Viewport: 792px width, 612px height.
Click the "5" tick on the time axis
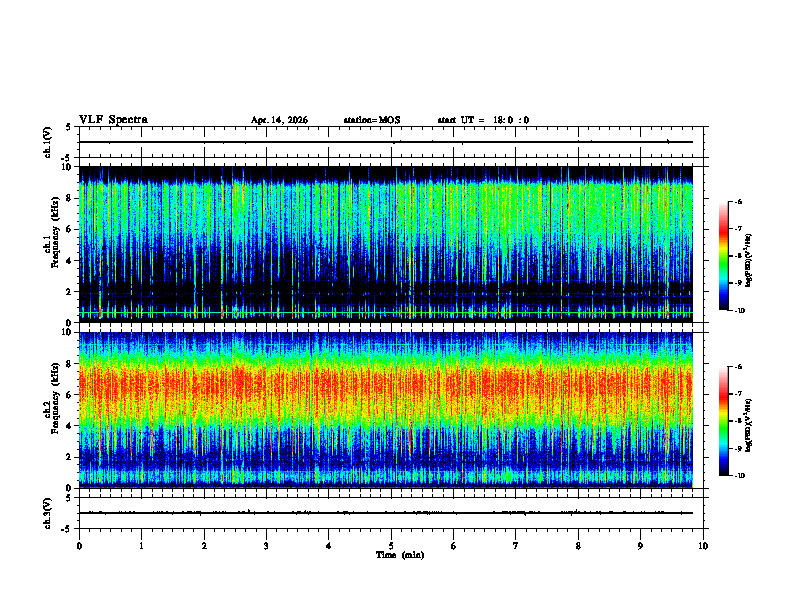pyautogui.click(x=391, y=546)
